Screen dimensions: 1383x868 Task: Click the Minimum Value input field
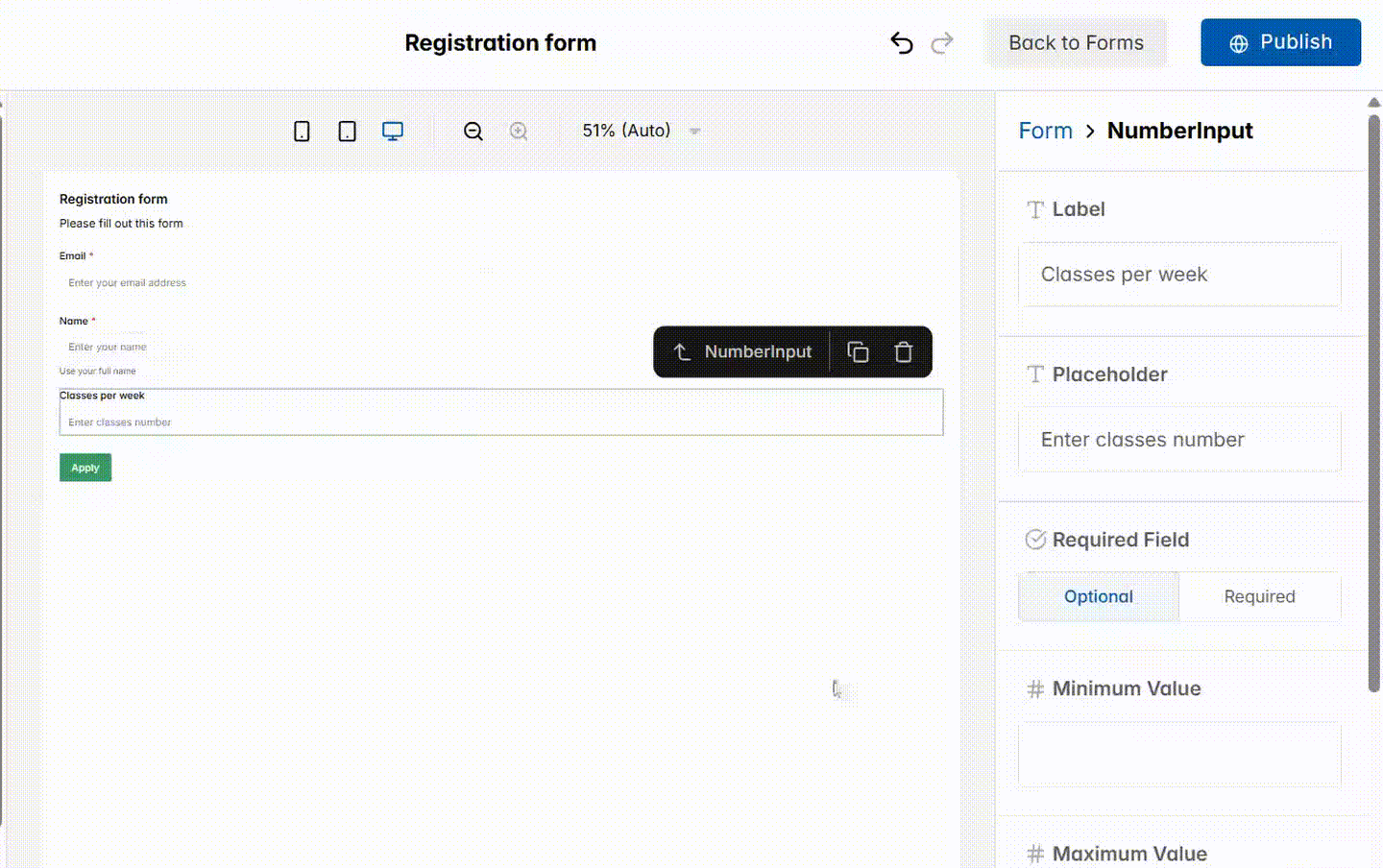(x=1179, y=755)
